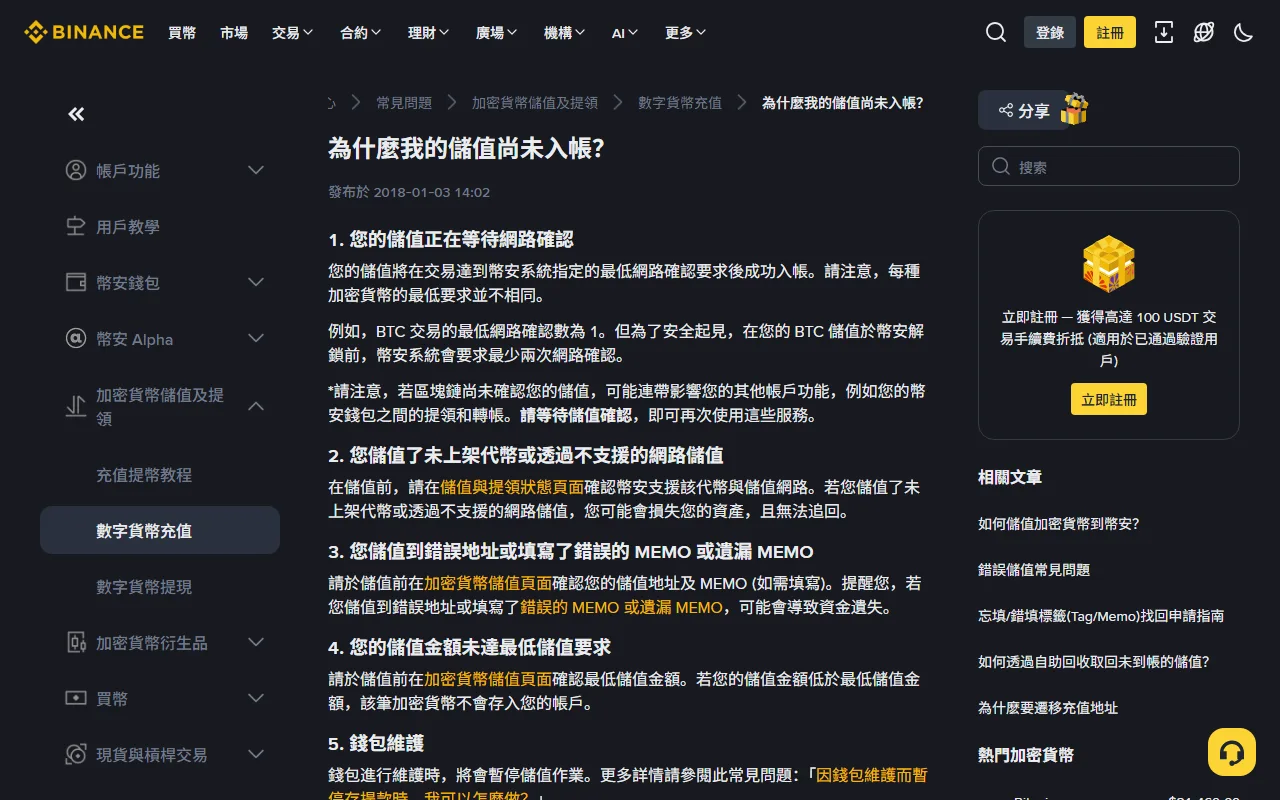The width and height of the screenshot is (1280, 800).
Task: Click the 立即註冊 button
Action: click(x=1109, y=399)
